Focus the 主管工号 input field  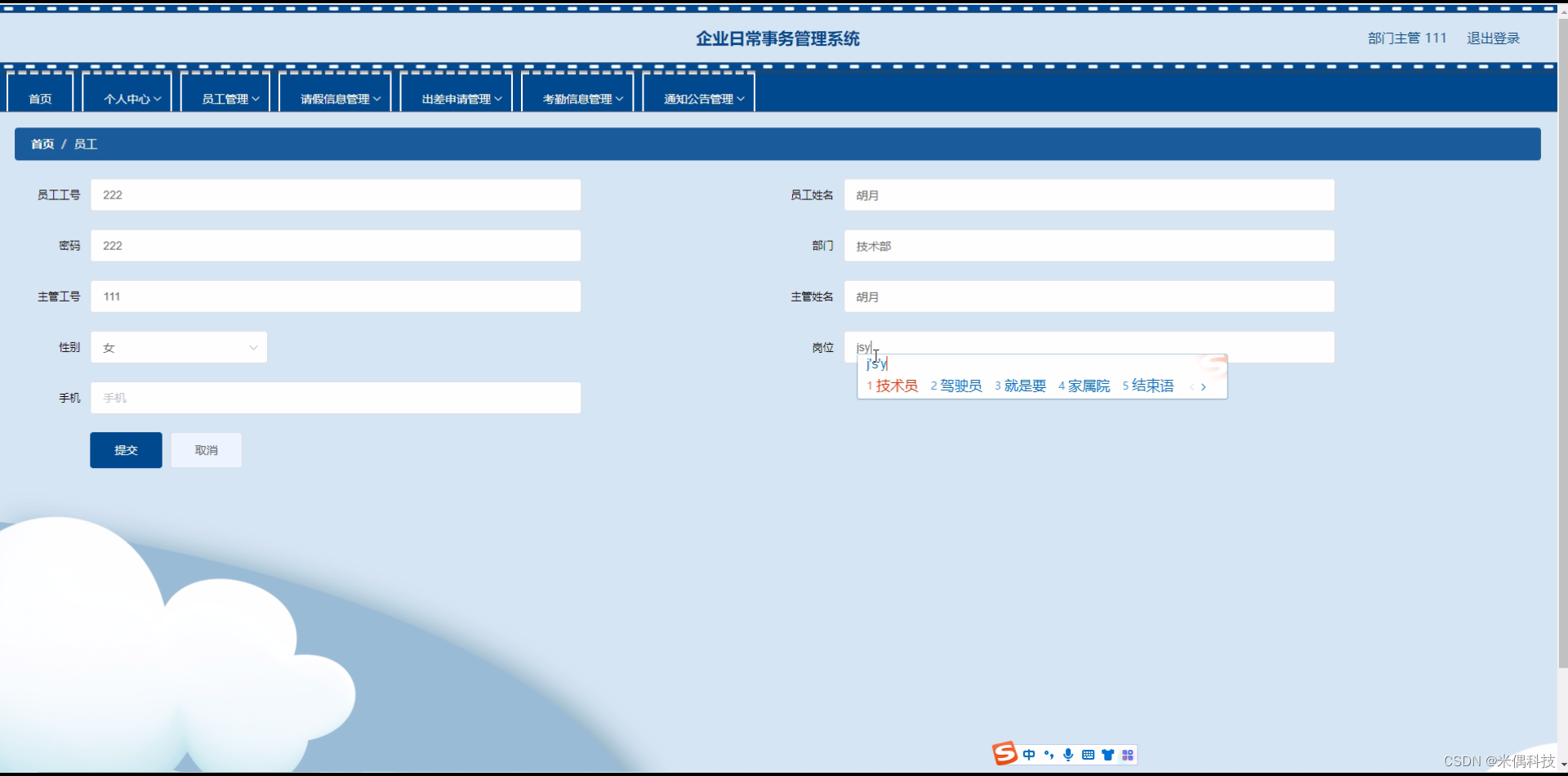[336, 297]
